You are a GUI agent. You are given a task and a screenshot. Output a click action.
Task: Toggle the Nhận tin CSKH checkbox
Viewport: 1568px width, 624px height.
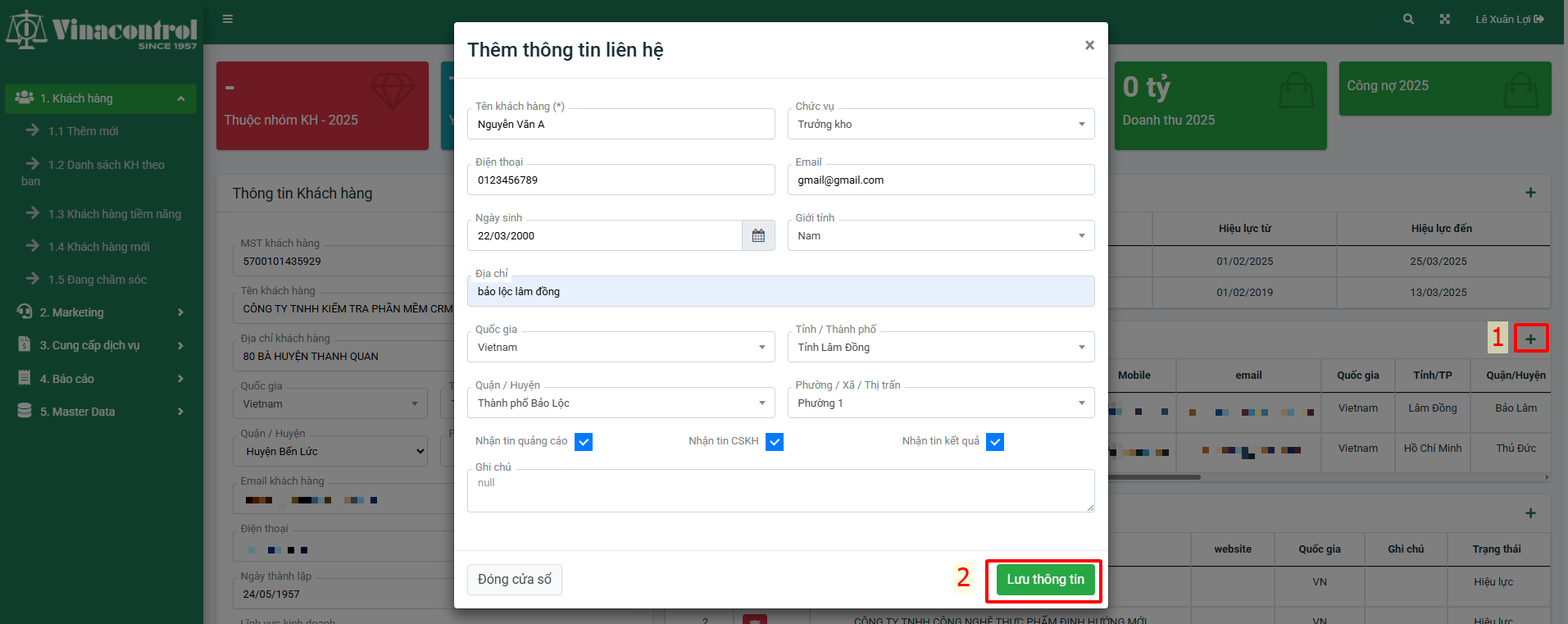click(x=775, y=442)
